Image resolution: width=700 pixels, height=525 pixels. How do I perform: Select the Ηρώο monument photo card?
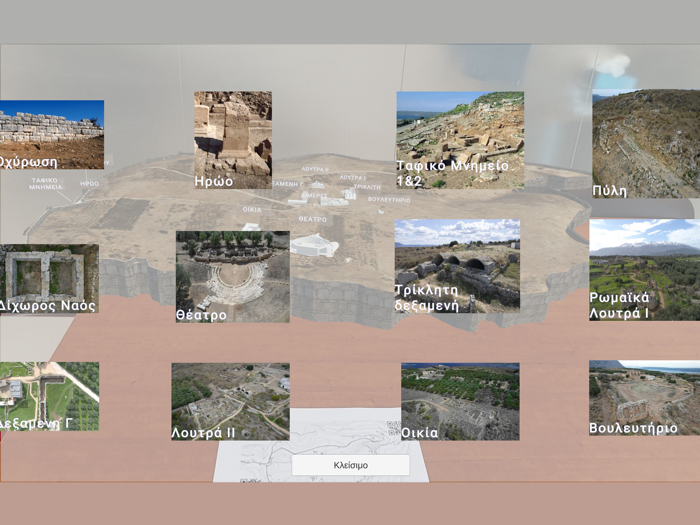click(233, 140)
